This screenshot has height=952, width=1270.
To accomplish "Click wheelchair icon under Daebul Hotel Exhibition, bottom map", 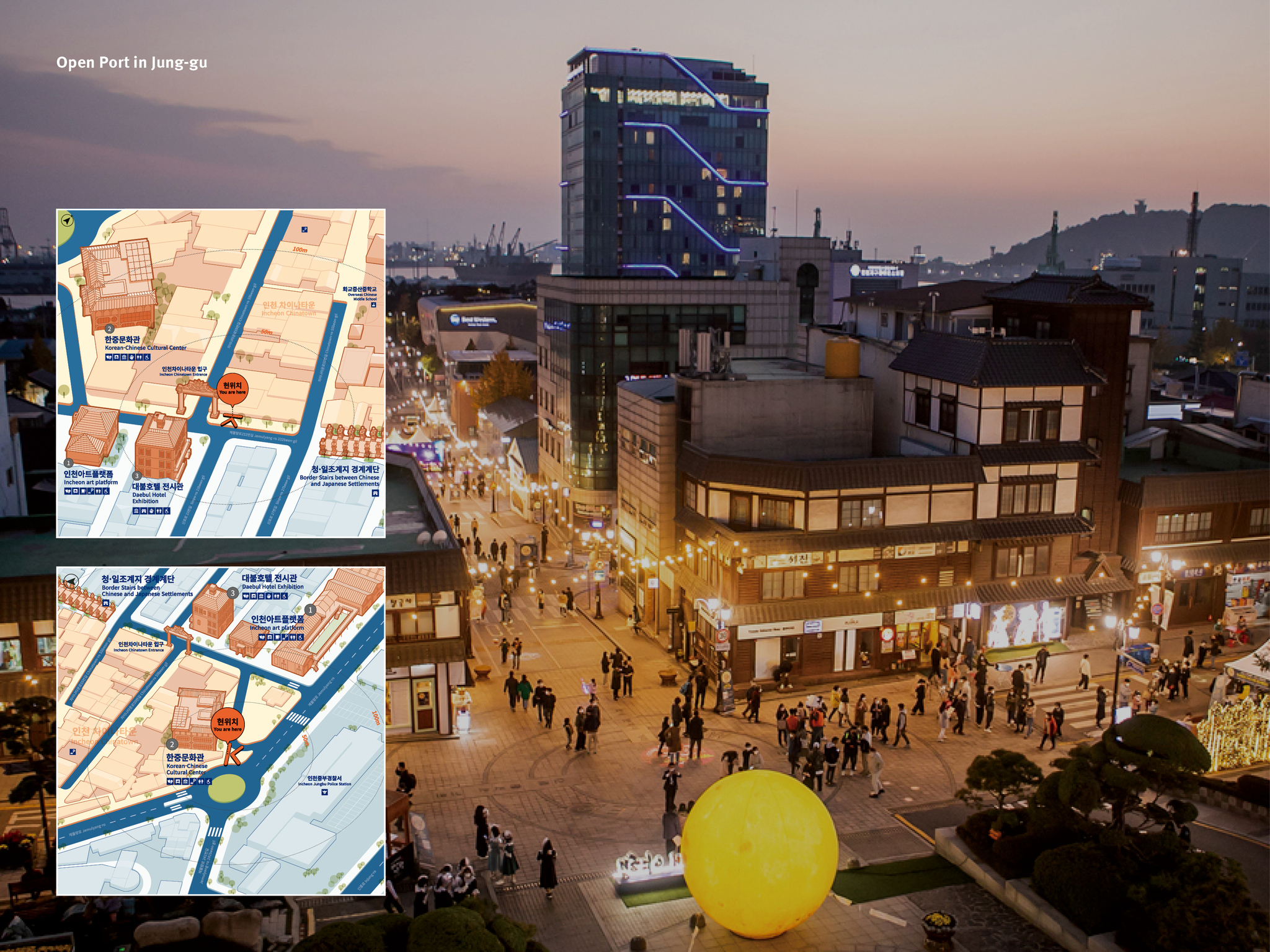I will point(285,596).
